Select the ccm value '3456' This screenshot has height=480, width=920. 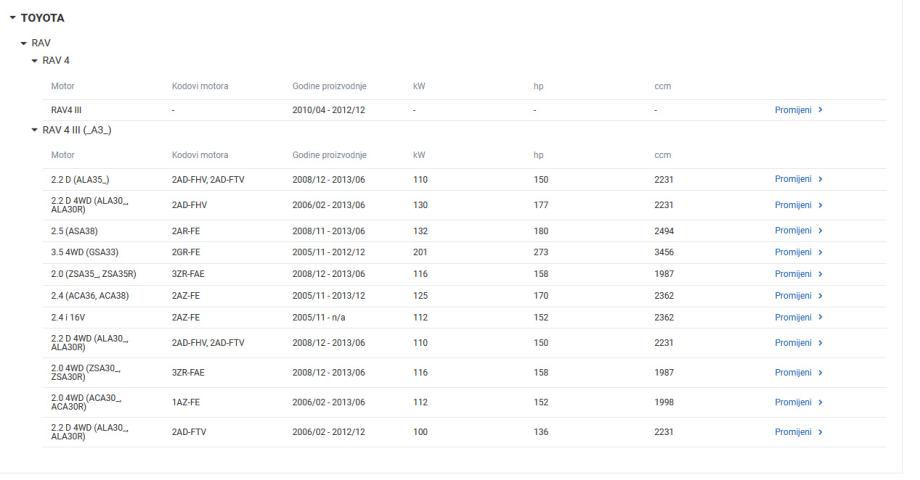(664, 252)
